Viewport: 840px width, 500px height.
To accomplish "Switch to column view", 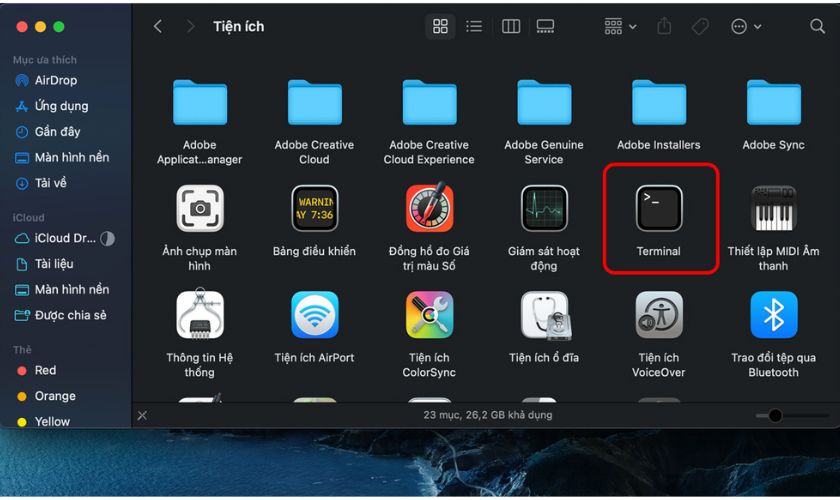I will [x=511, y=26].
